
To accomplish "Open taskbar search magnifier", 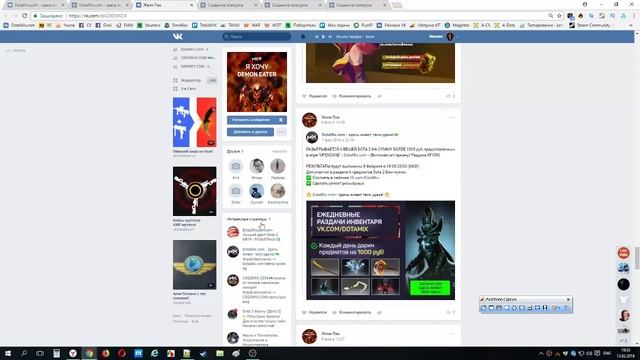I will 24,353.
